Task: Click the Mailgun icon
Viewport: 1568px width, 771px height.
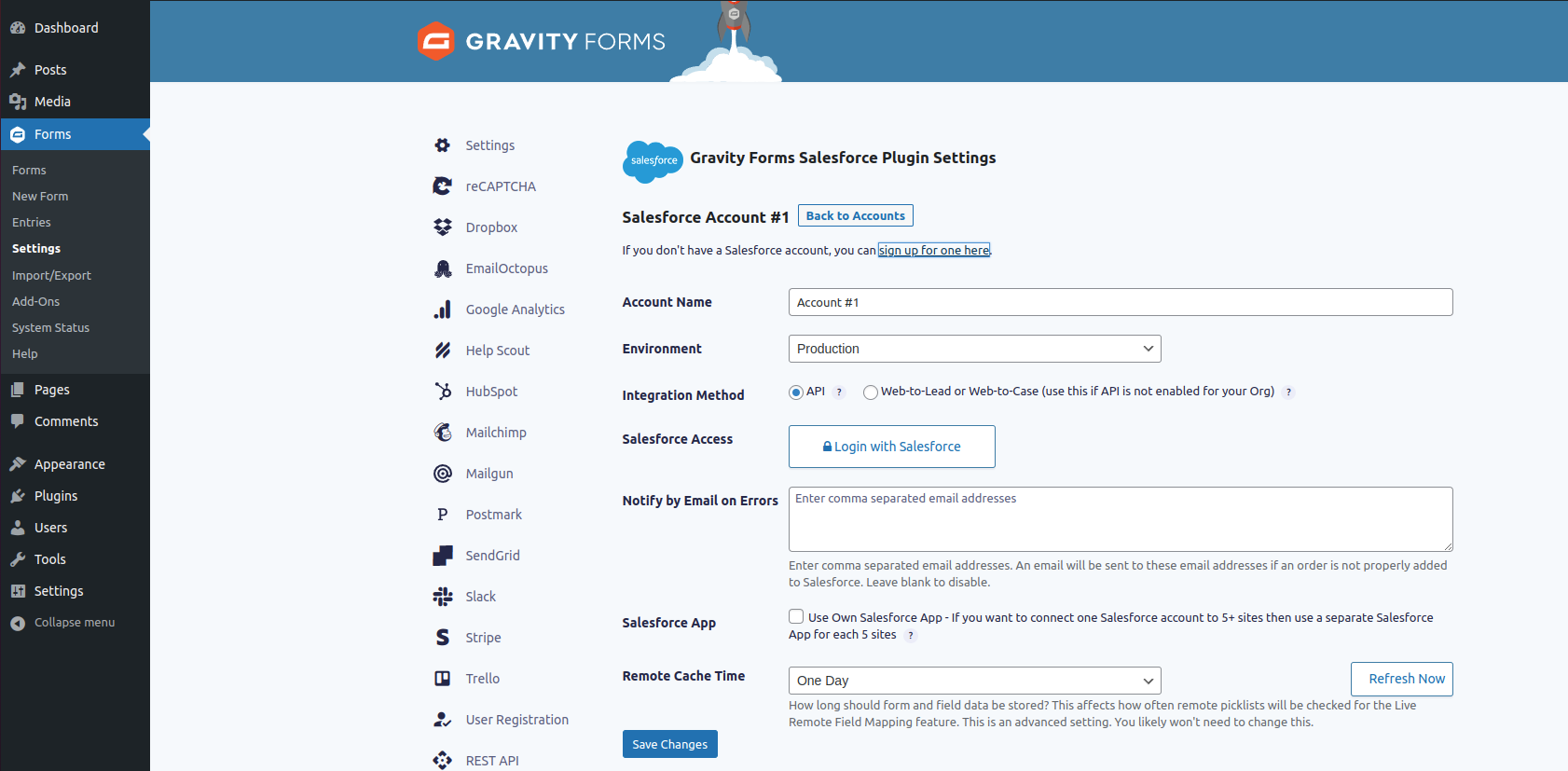Action: (x=443, y=474)
